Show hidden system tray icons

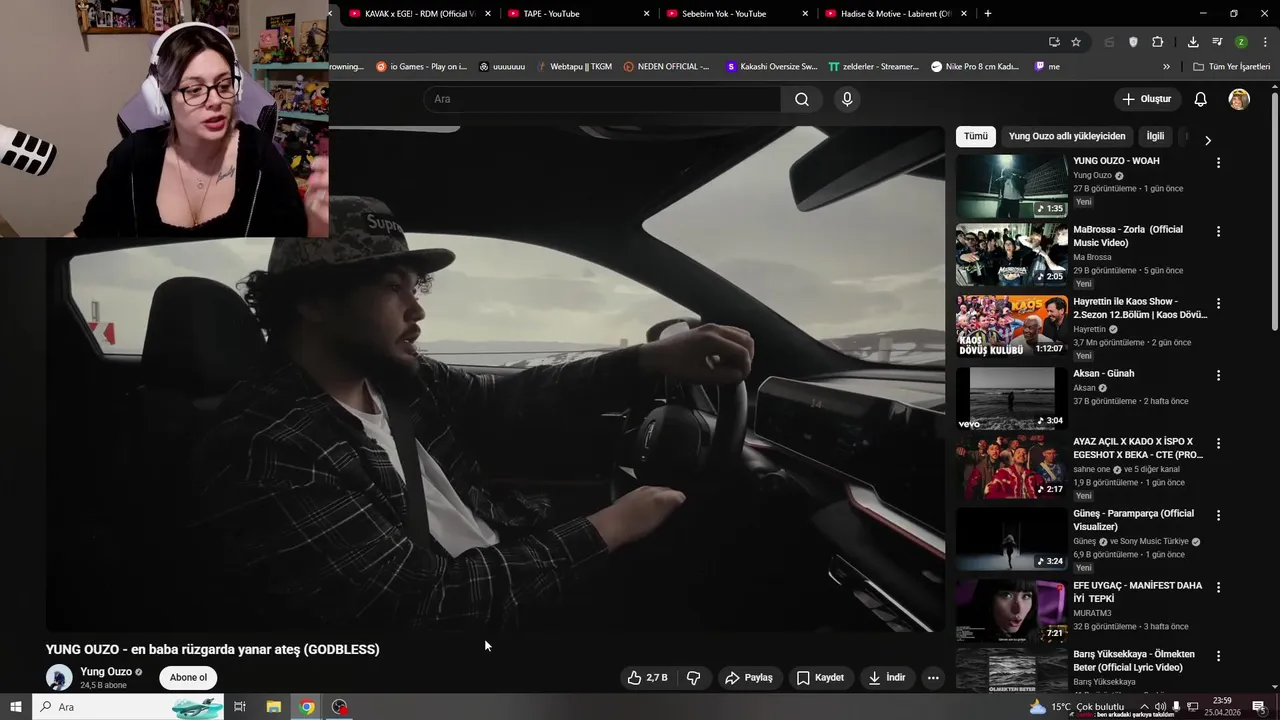coord(1144,707)
